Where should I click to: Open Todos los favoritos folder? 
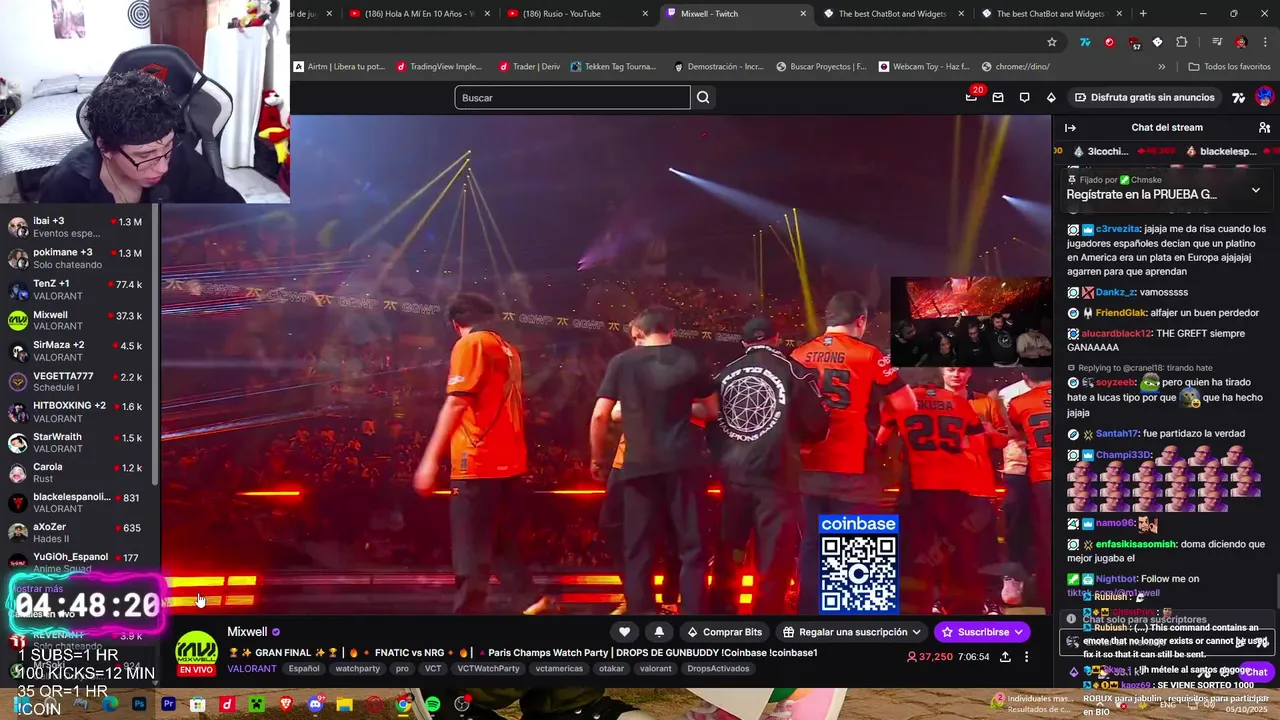click(x=1229, y=67)
